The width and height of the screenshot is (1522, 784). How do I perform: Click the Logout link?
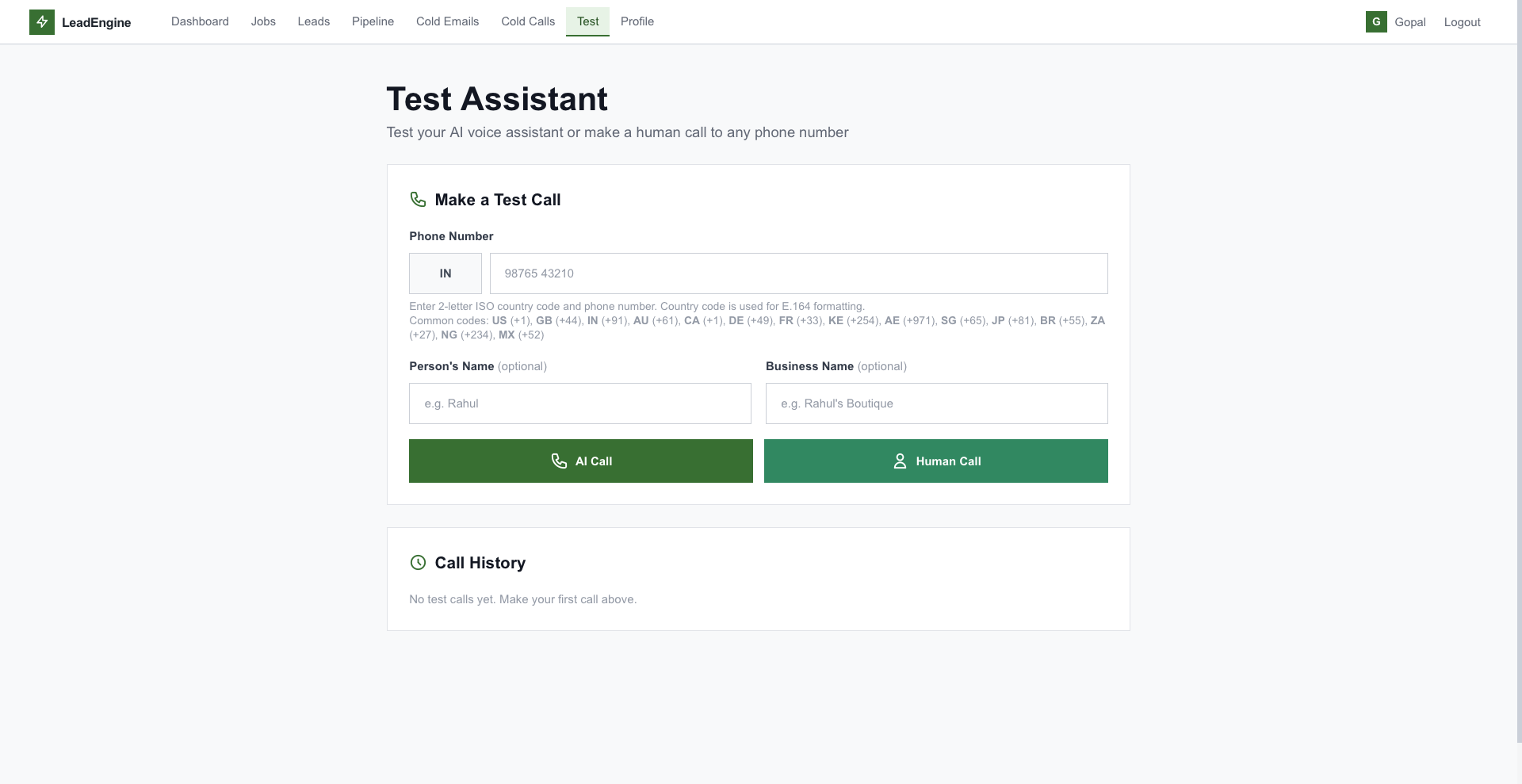tap(1462, 21)
